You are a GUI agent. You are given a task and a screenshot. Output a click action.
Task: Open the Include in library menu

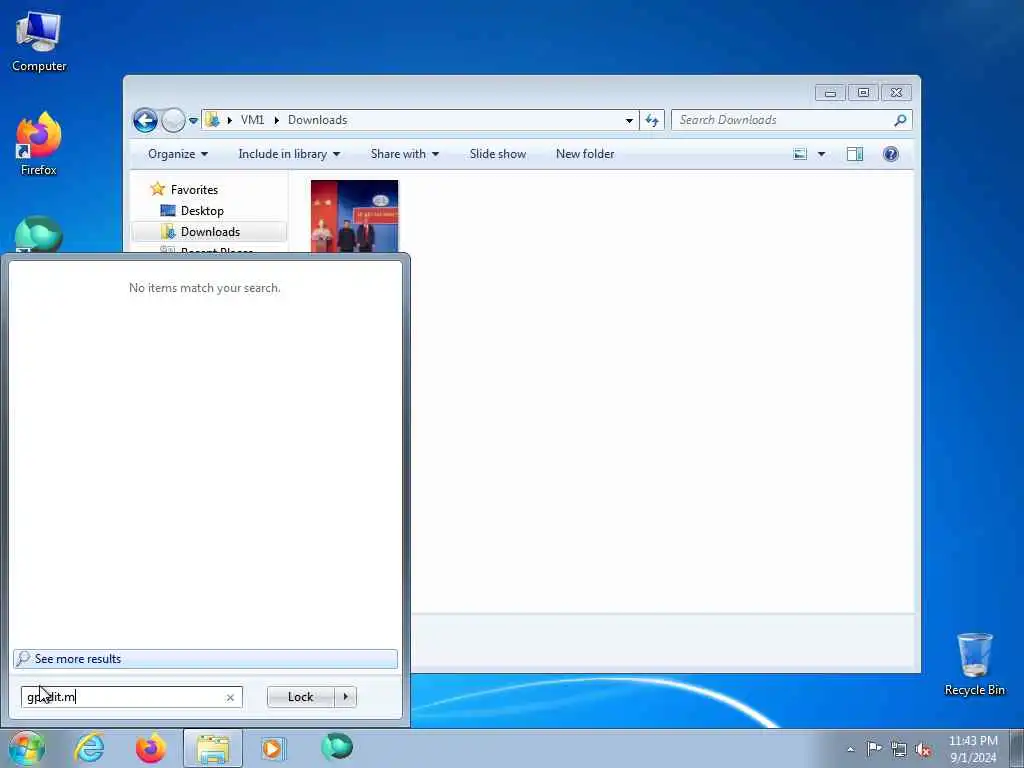pos(289,154)
